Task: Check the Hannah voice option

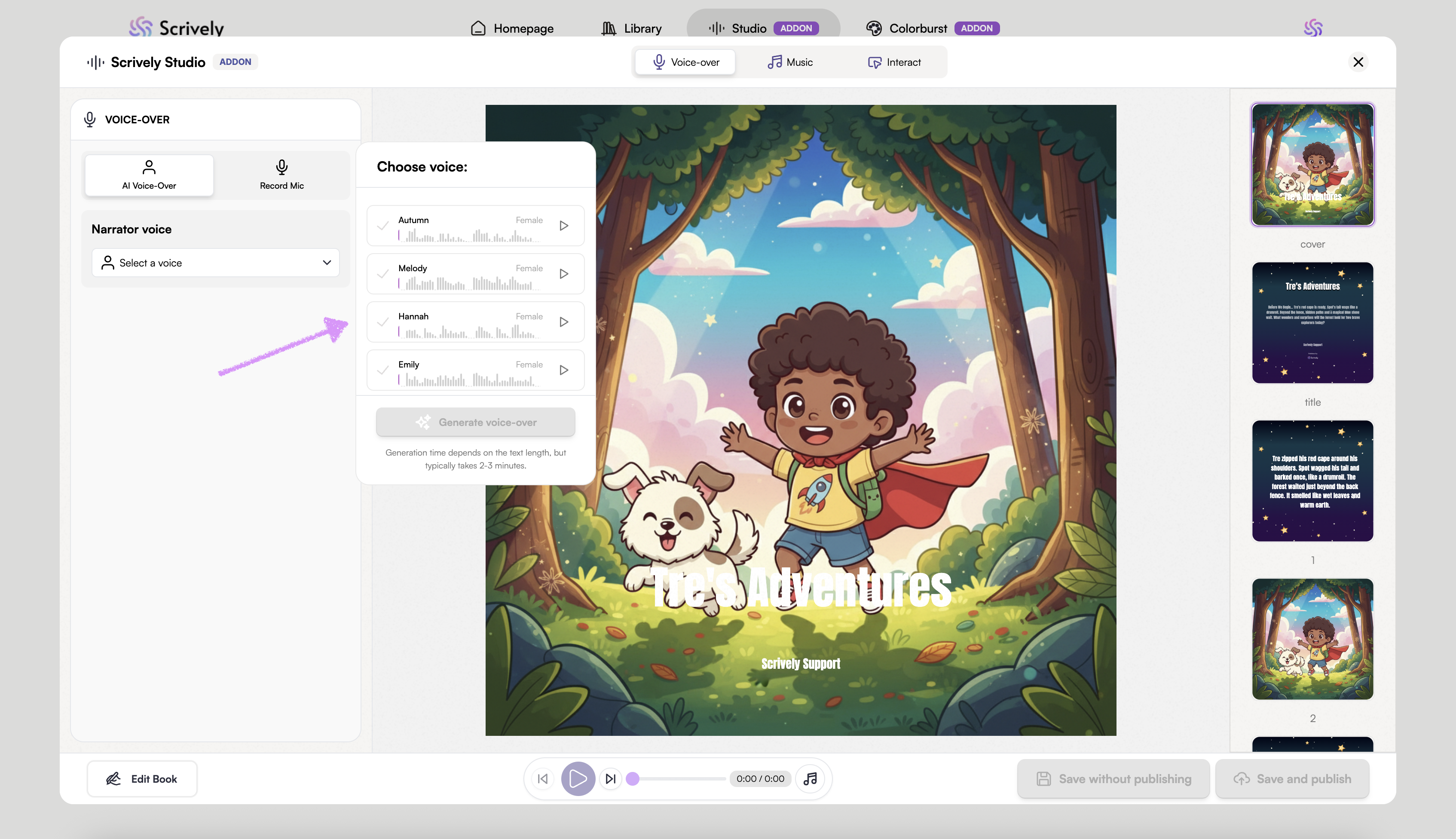Action: (382, 322)
